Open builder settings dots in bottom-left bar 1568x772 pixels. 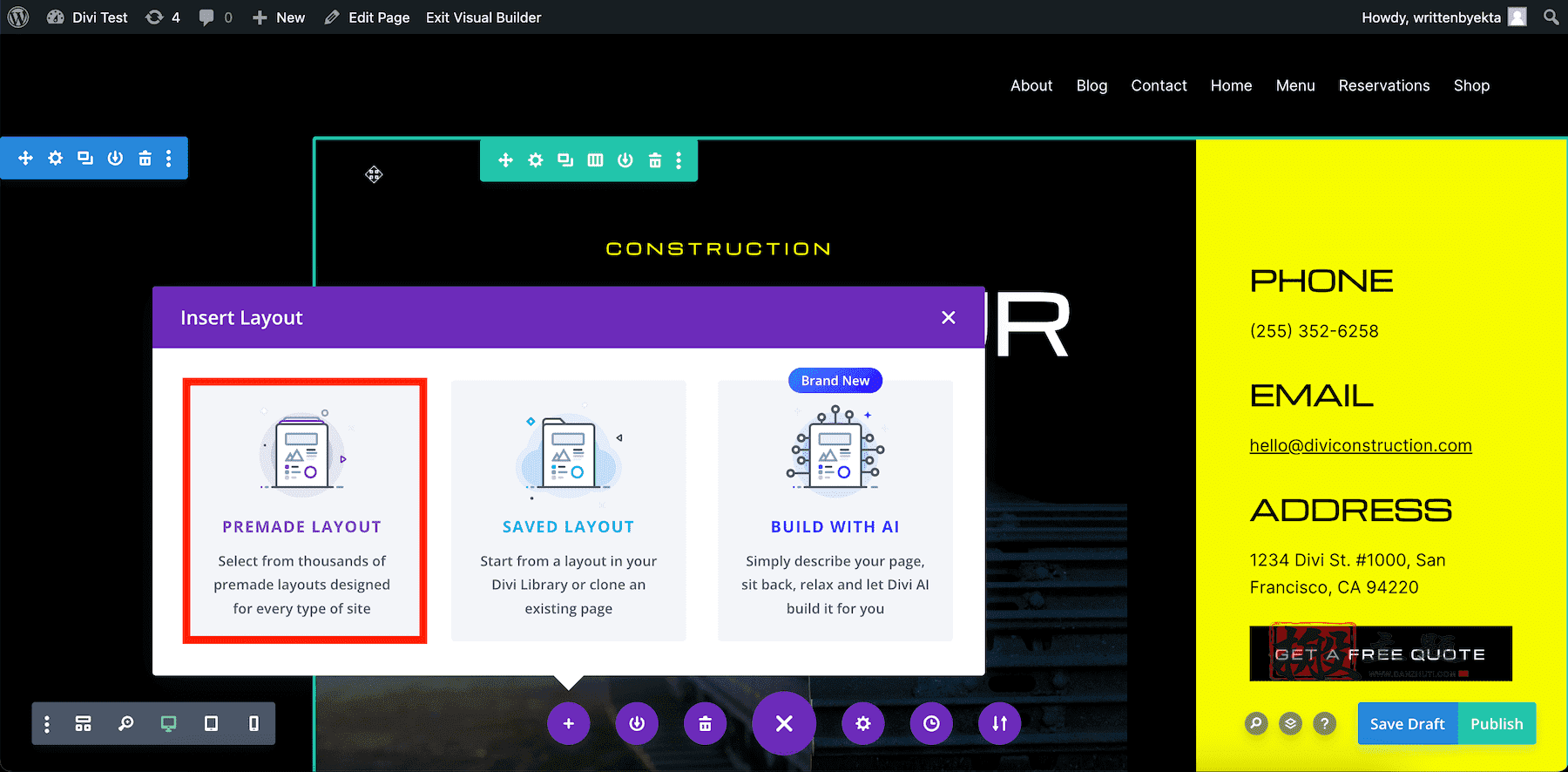click(47, 724)
